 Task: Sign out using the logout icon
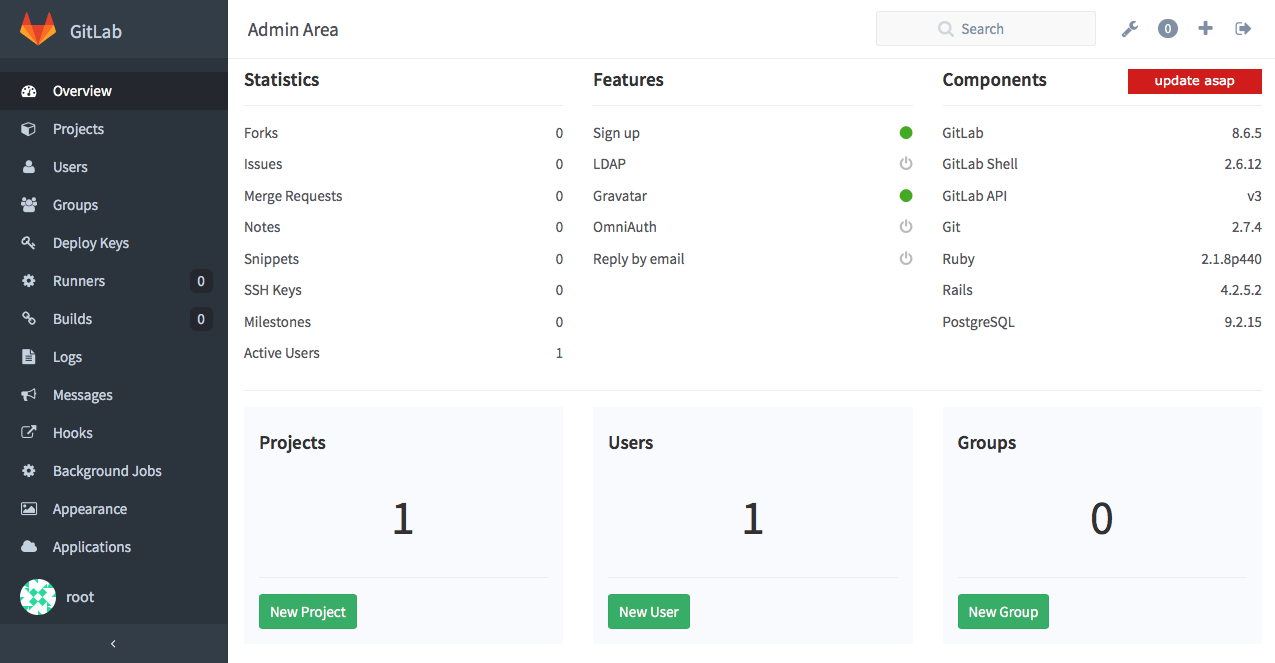pos(1243,28)
